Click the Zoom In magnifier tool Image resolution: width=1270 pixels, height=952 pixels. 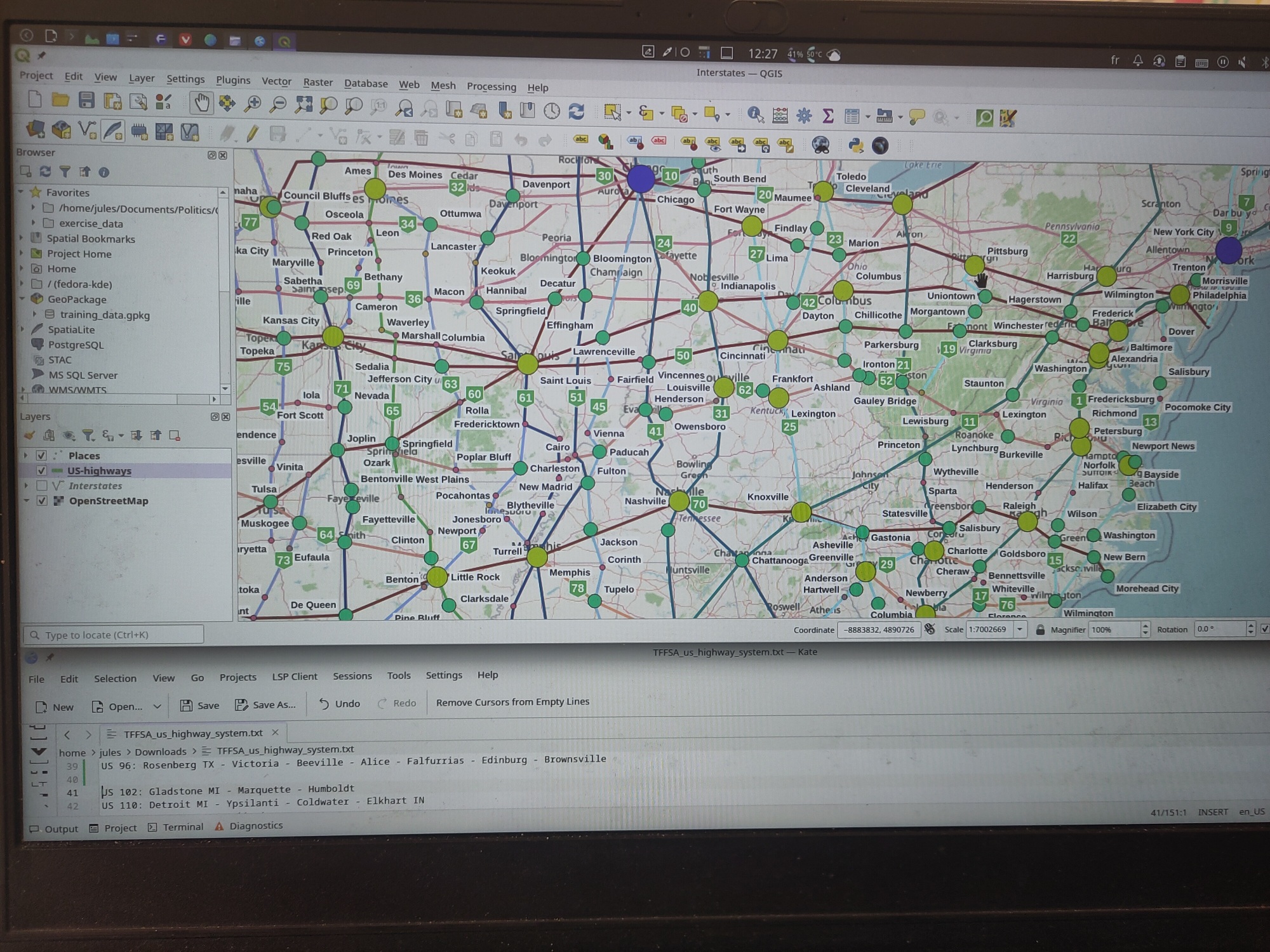[253, 104]
